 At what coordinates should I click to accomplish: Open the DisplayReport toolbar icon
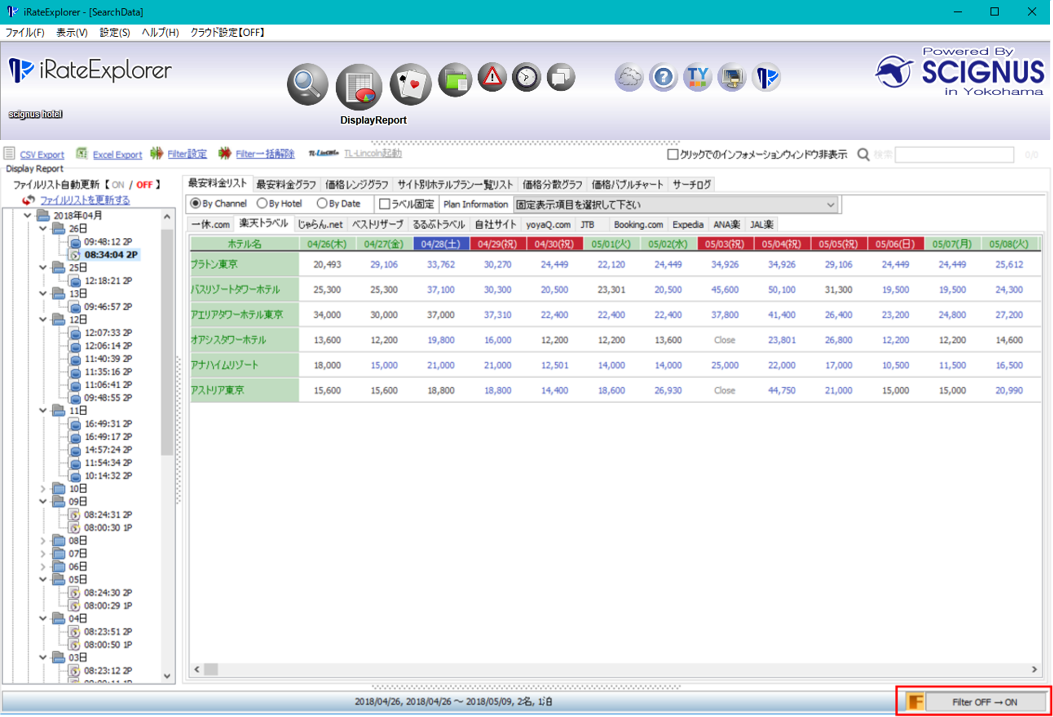pos(359,88)
